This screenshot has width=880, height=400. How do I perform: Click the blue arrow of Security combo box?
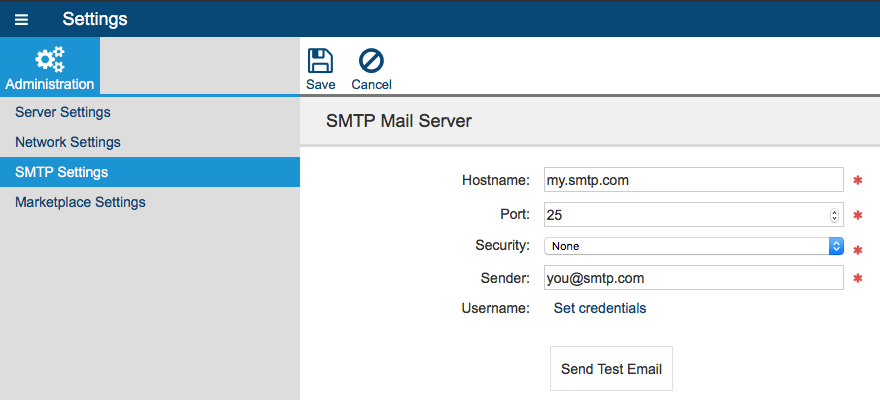click(836, 246)
